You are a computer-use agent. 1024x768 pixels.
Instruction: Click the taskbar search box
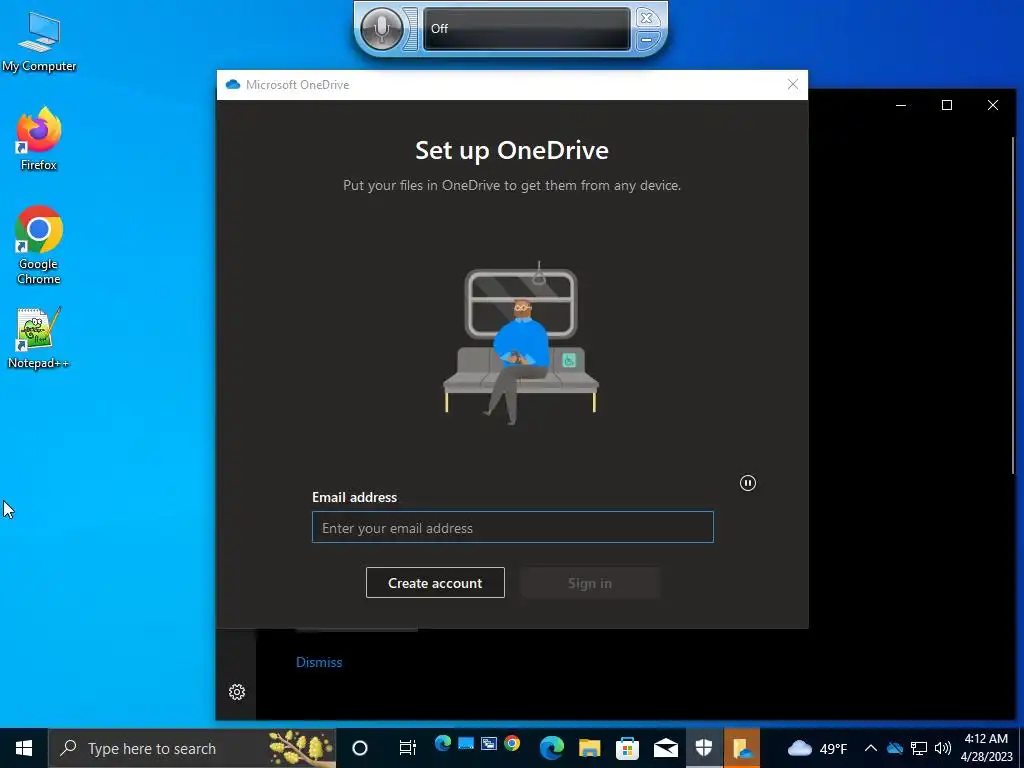[x=192, y=748]
